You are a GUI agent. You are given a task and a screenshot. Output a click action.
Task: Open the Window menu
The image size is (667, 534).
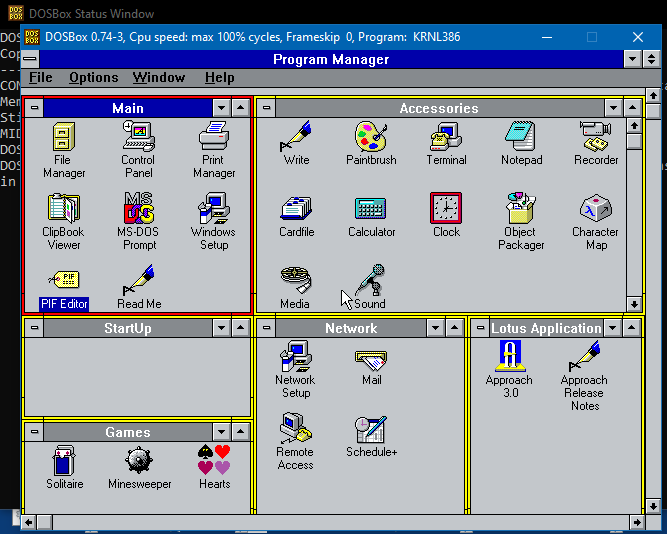click(x=159, y=77)
